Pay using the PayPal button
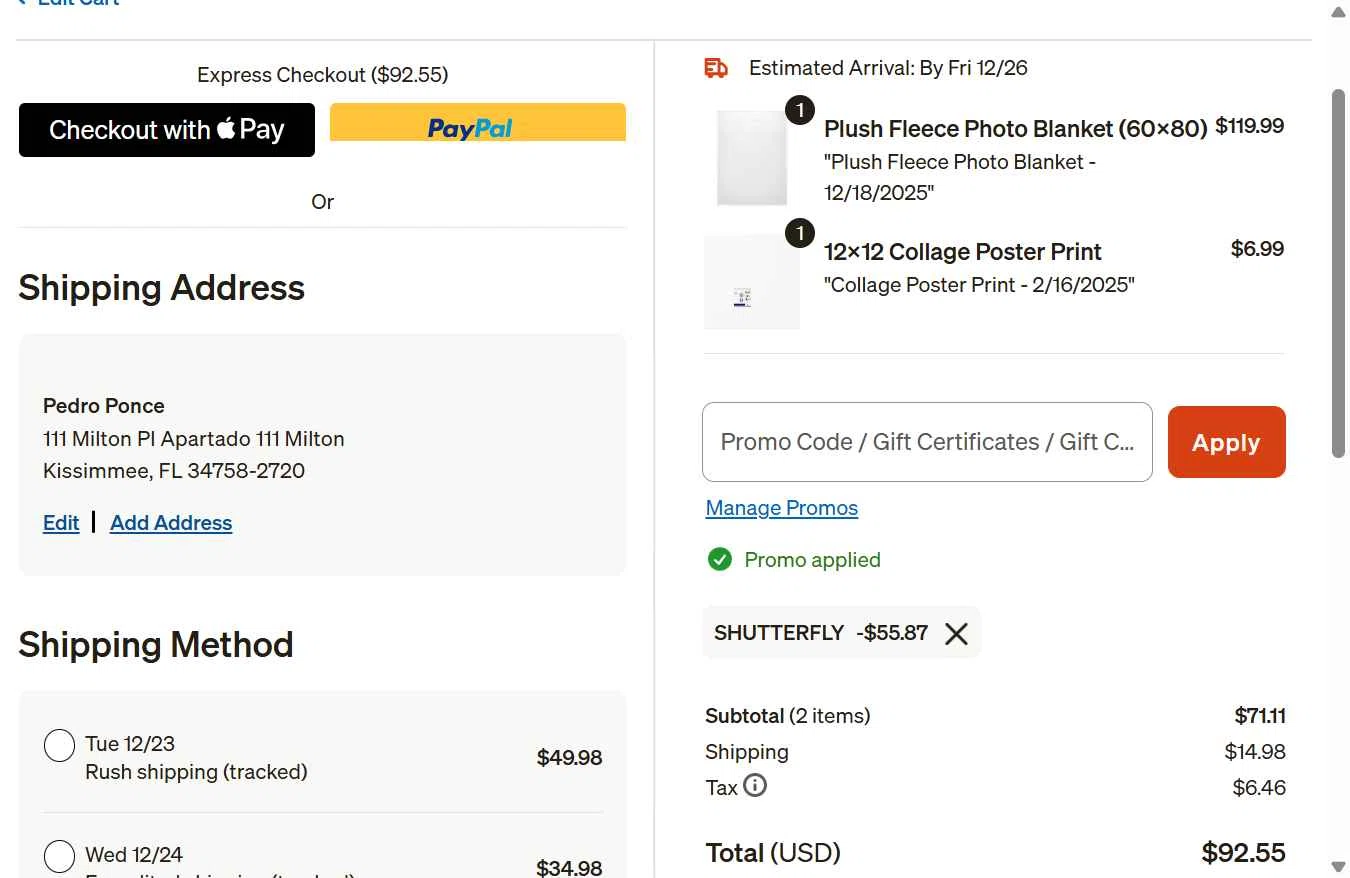 [x=478, y=123]
